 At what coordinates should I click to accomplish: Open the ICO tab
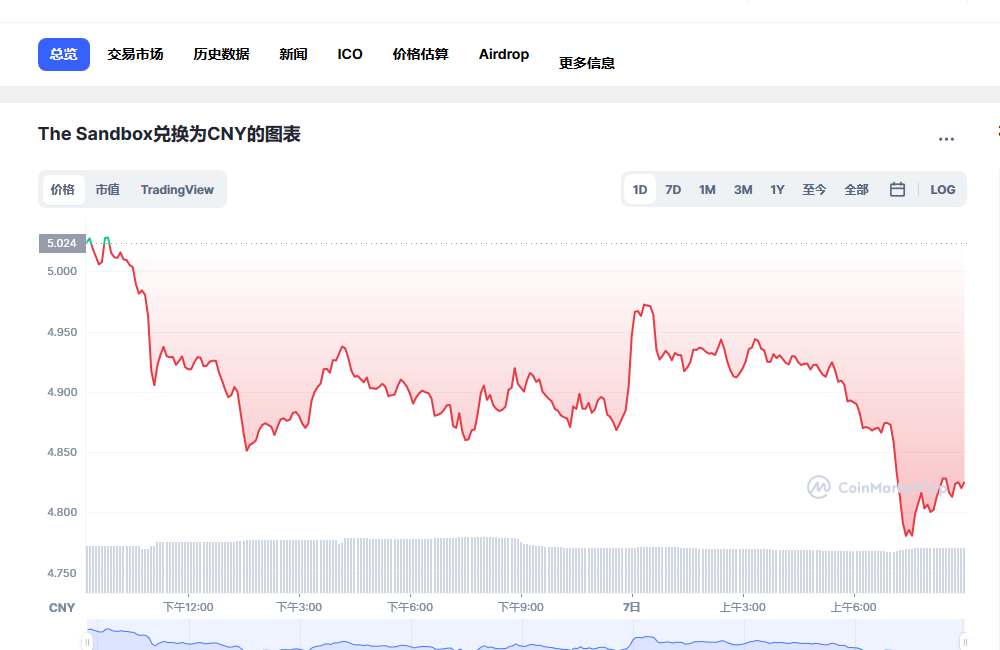pos(350,54)
